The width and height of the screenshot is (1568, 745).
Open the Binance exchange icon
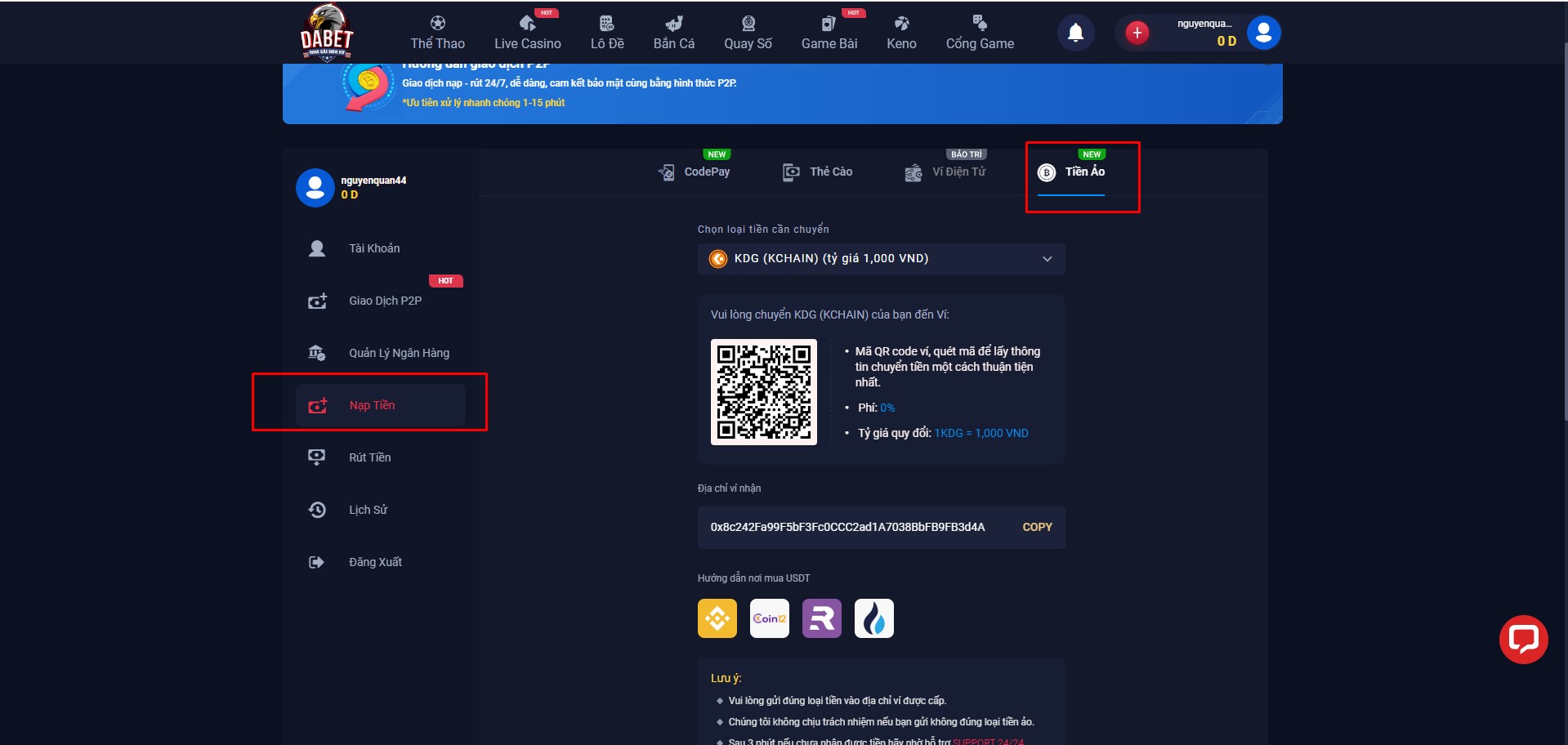pos(717,618)
